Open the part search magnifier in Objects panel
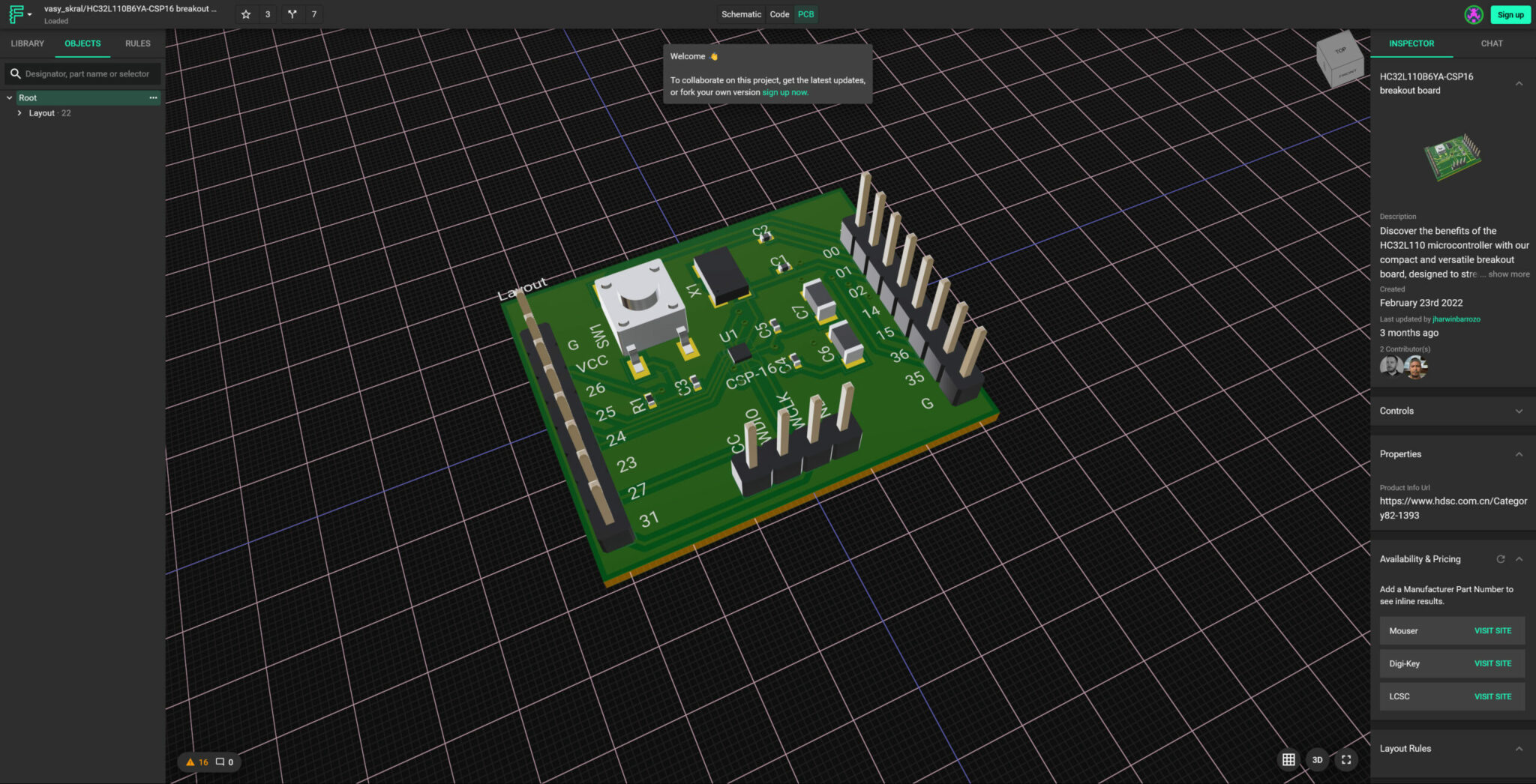The width and height of the screenshot is (1536, 784). [16, 73]
